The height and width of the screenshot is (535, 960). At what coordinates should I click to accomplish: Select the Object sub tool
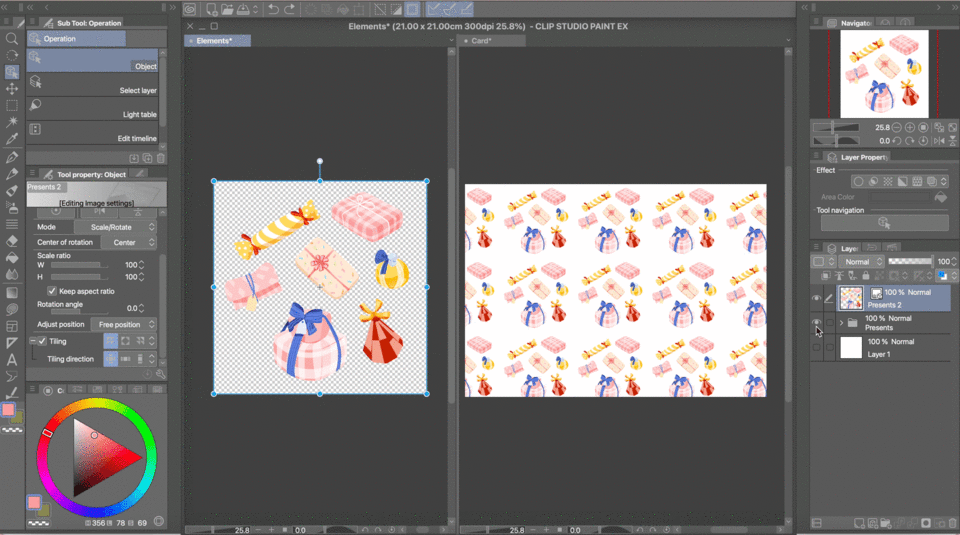pyautogui.click(x=92, y=60)
